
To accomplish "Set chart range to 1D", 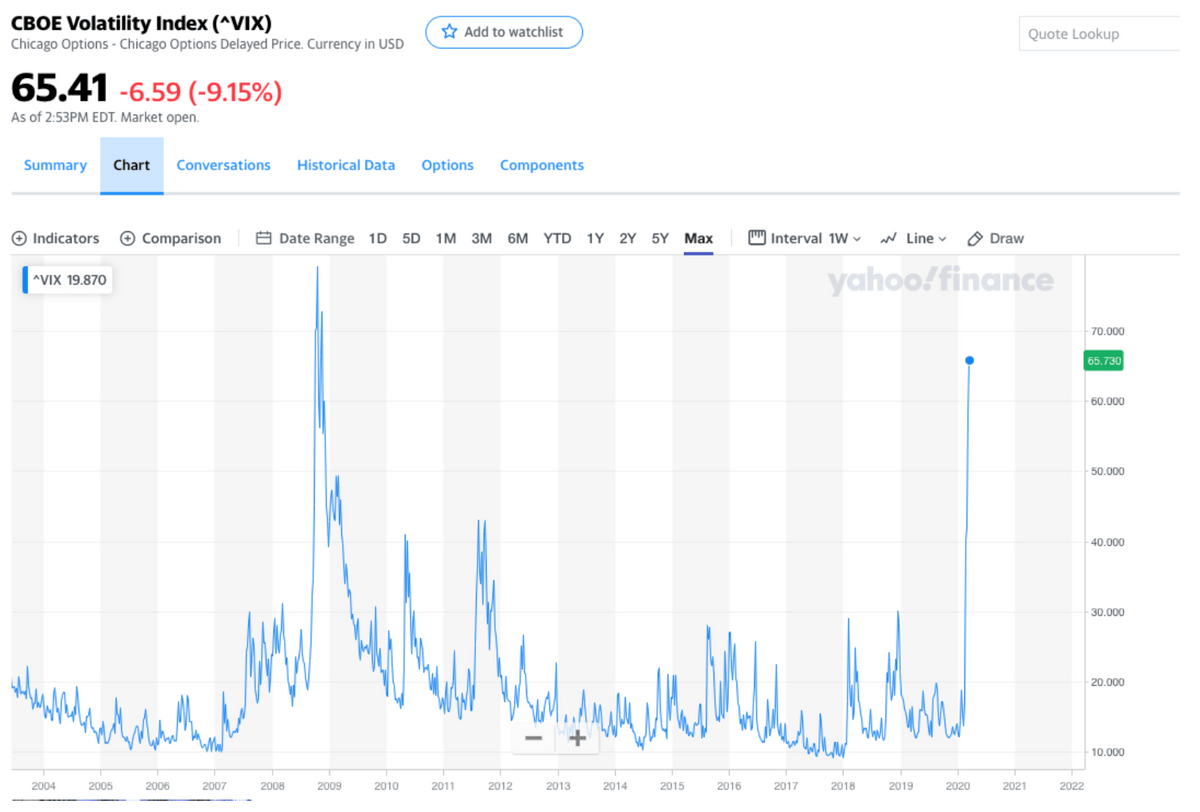I will [378, 238].
